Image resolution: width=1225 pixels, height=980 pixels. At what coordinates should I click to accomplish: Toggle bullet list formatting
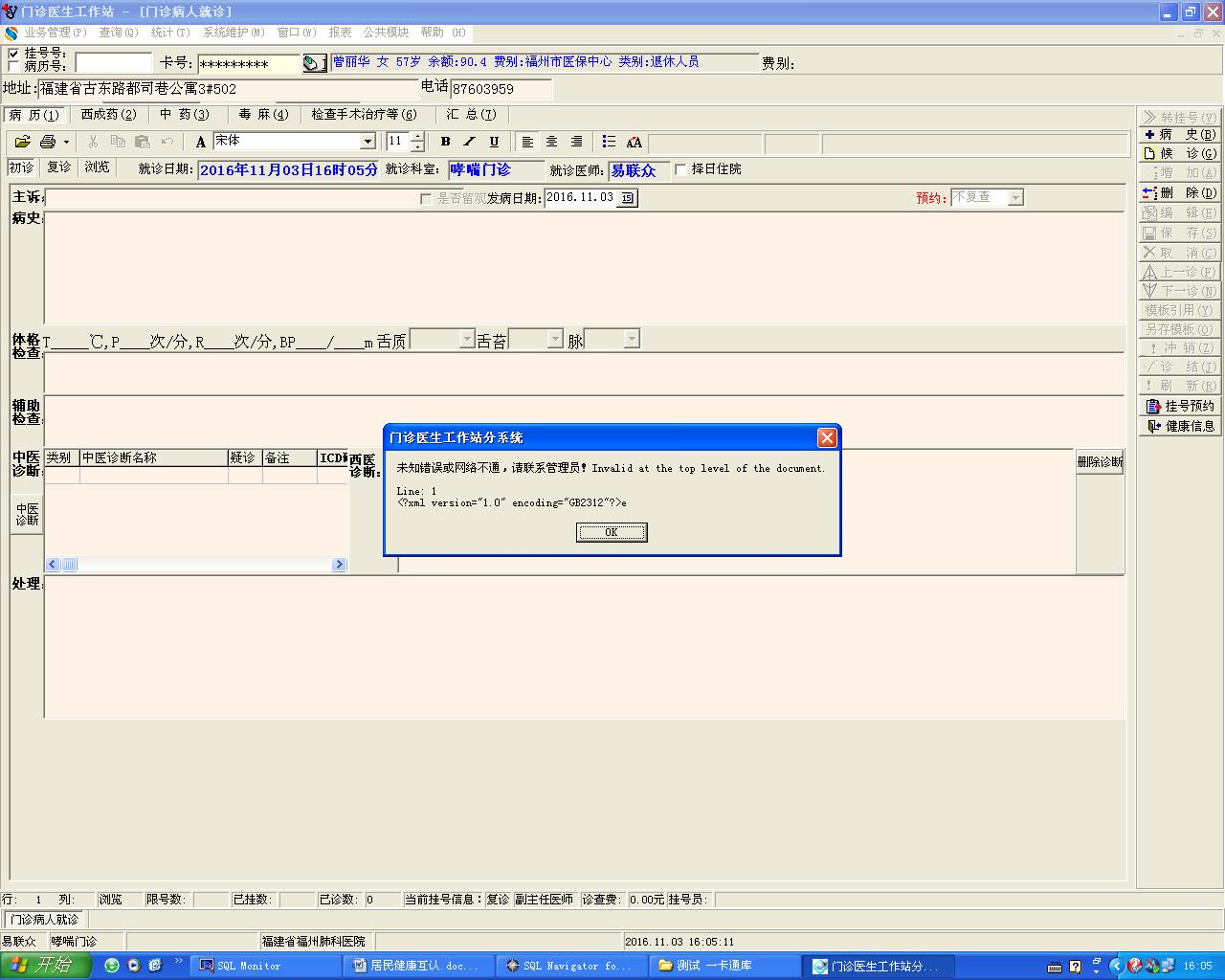click(x=609, y=142)
